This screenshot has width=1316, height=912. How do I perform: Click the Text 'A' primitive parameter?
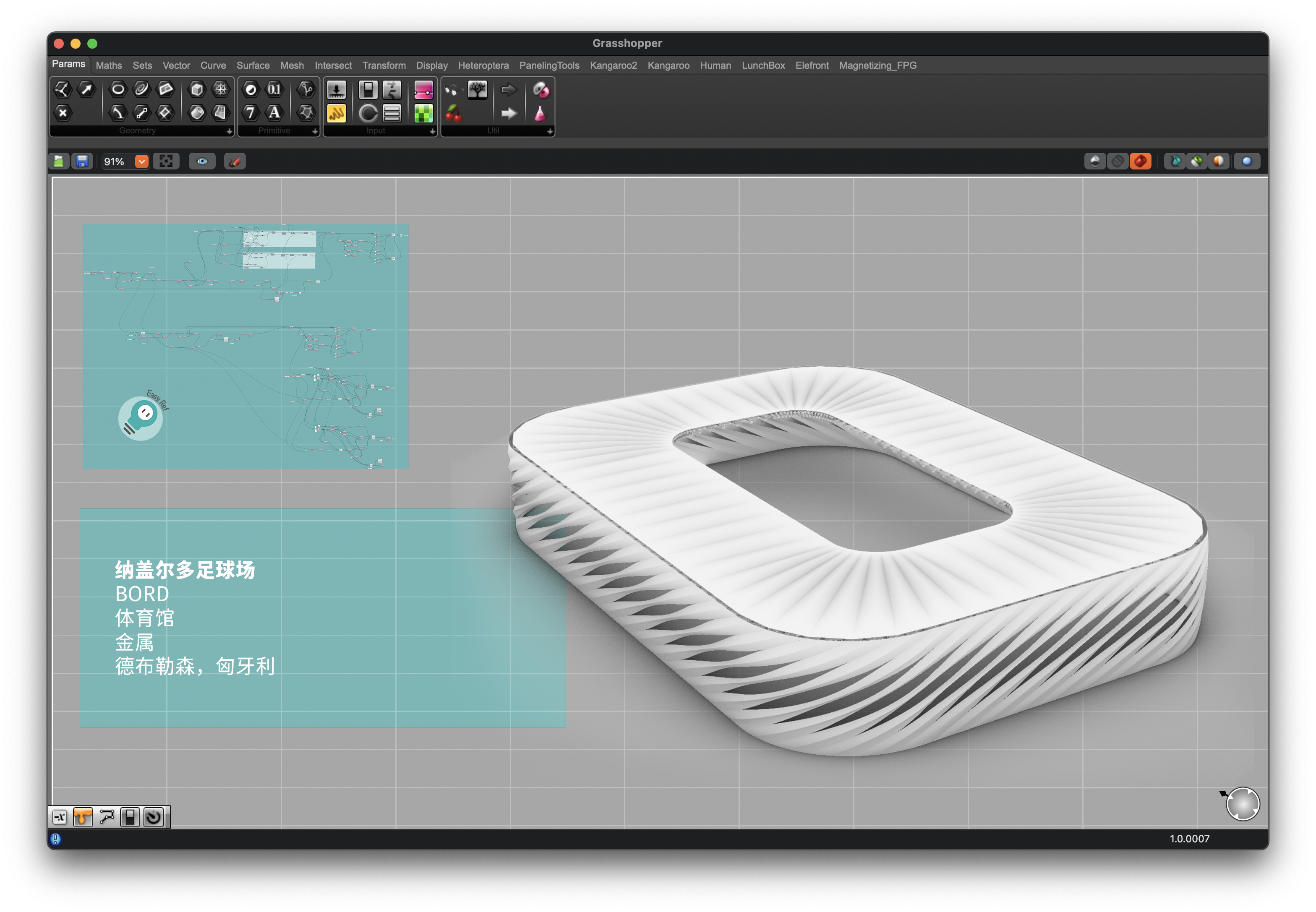coord(274,112)
